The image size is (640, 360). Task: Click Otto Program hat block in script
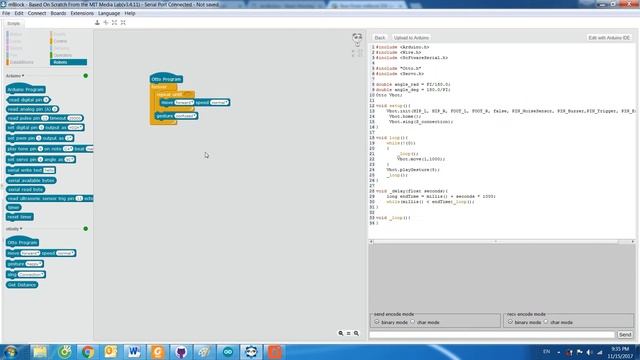pyautogui.click(x=166, y=78)
